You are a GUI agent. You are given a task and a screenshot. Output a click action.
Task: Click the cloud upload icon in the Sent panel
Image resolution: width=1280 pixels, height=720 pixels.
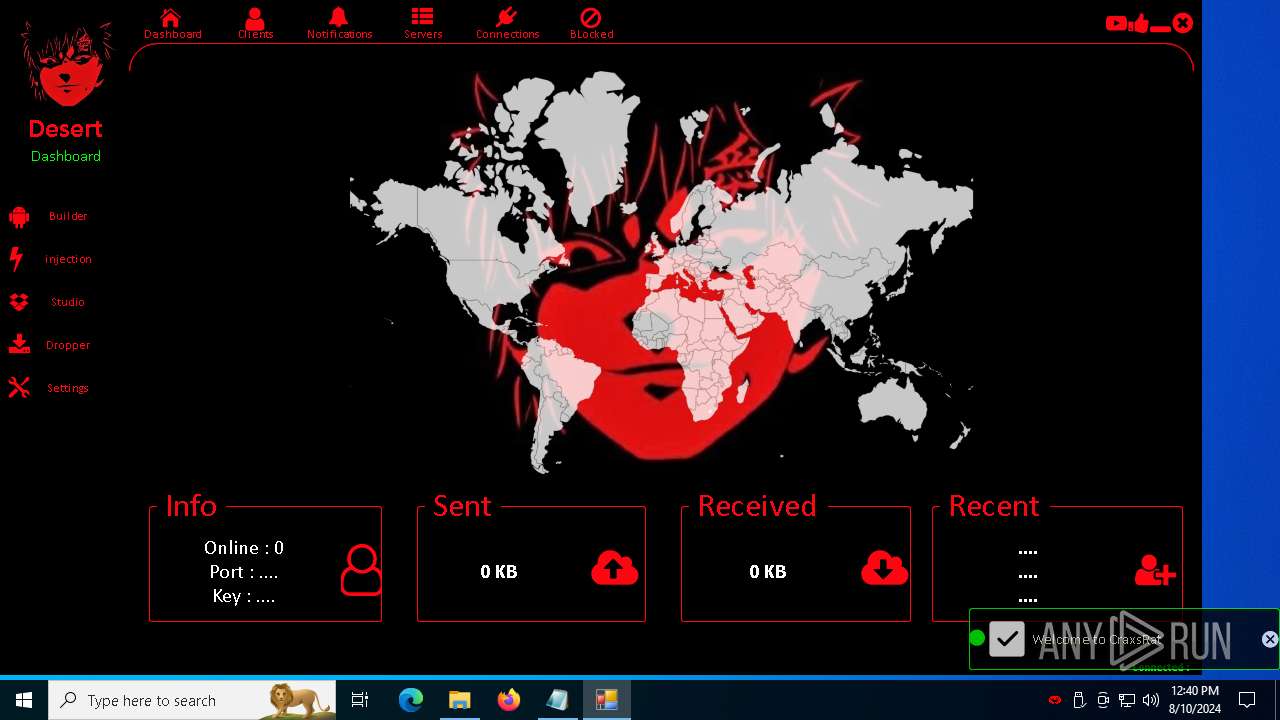click(615, 568)
